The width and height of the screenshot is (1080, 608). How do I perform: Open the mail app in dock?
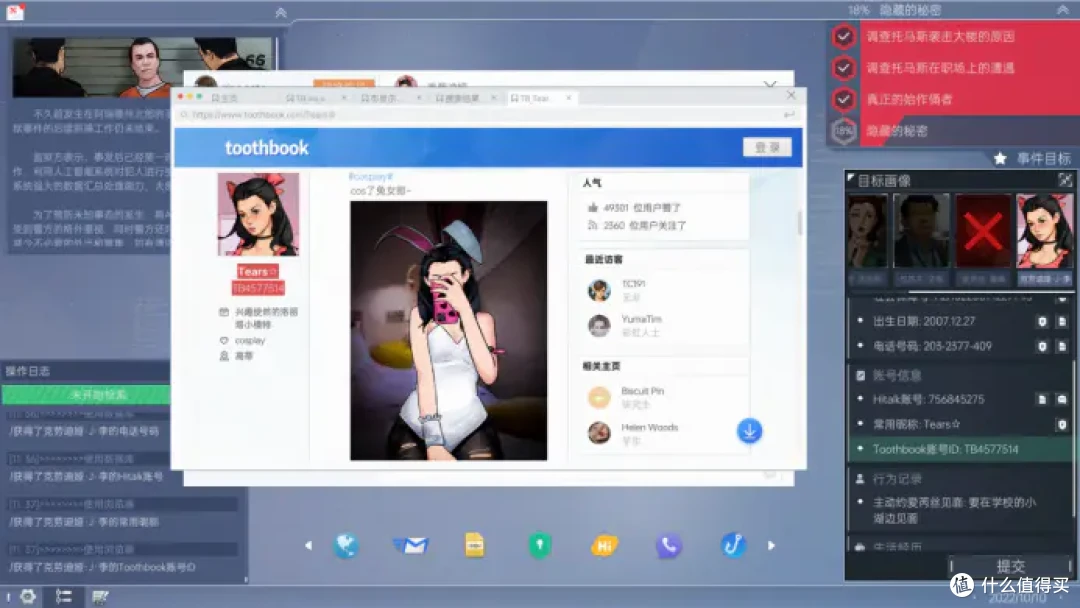[x=411, y=545]
